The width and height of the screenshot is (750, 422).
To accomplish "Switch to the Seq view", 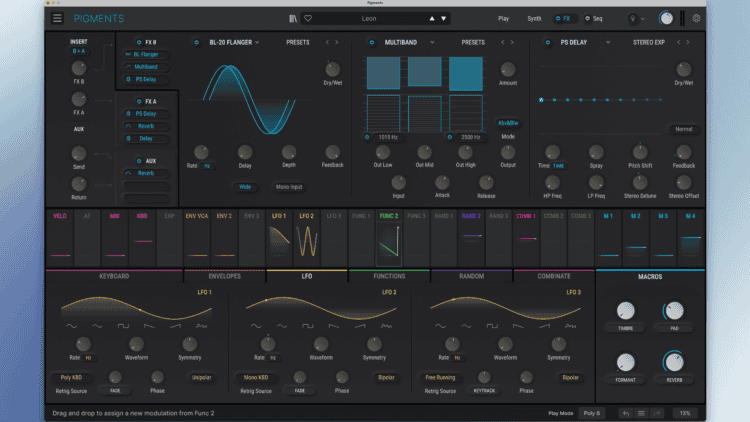I will tap(594, 19).
